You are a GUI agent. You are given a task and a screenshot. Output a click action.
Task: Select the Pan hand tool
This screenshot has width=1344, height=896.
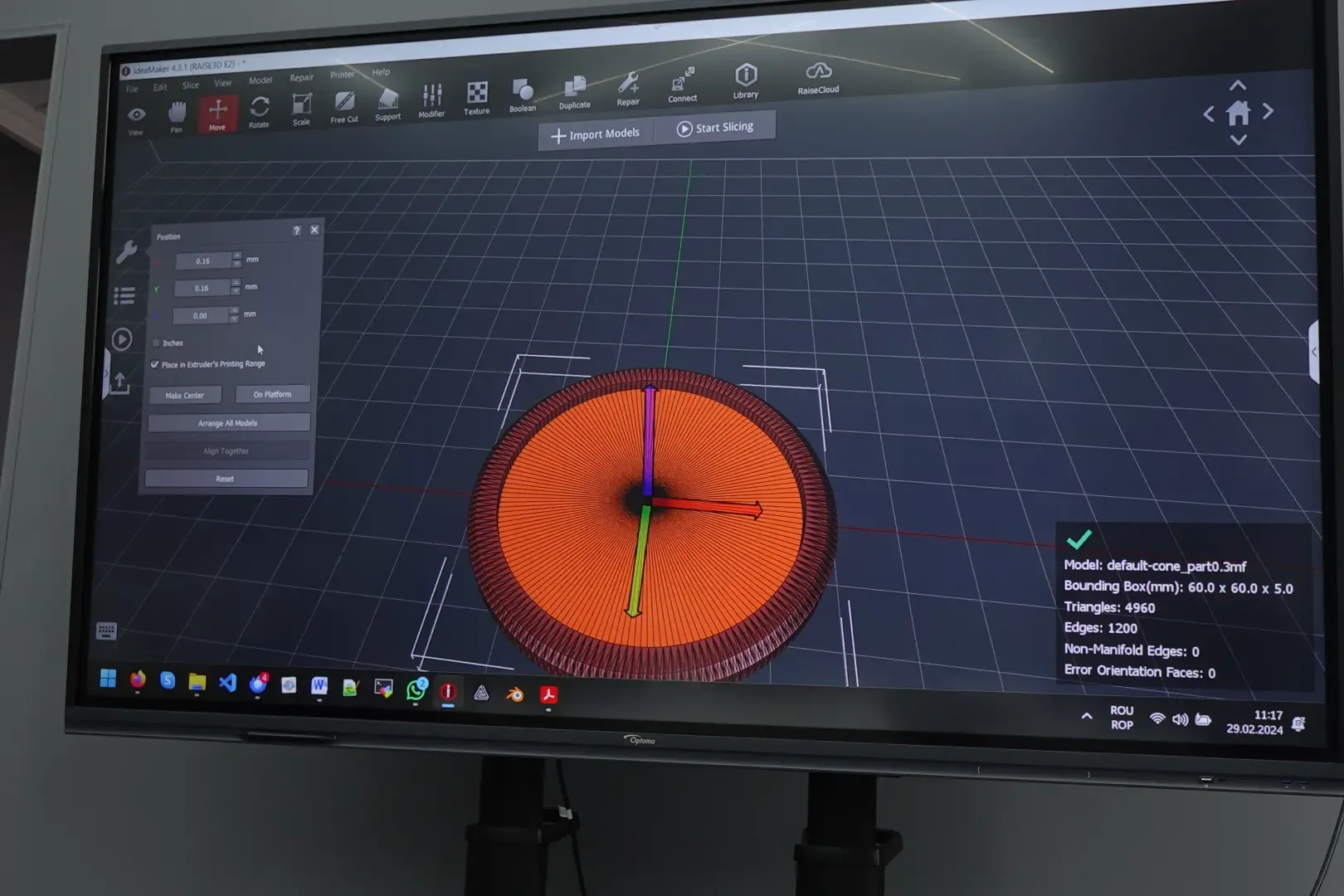(x=177, y=117)
